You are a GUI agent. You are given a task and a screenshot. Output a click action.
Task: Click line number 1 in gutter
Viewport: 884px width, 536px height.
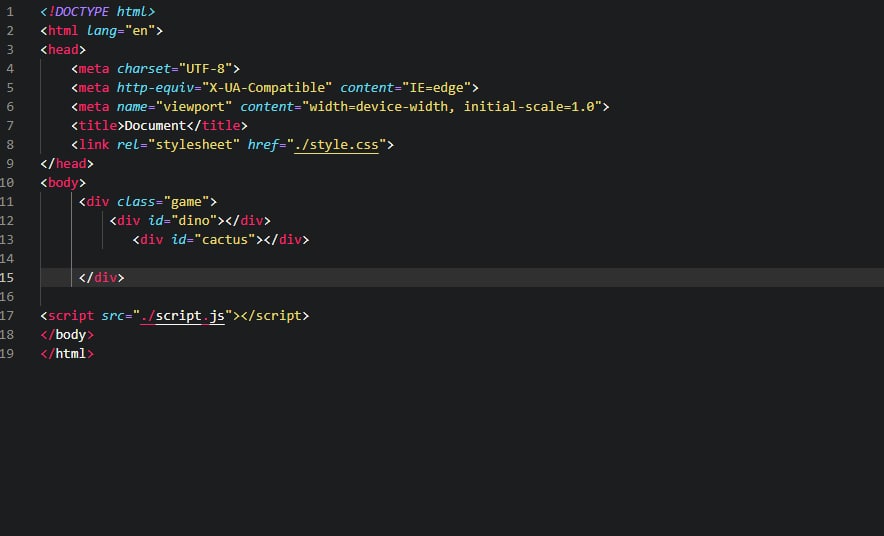(x=10, y=12)
